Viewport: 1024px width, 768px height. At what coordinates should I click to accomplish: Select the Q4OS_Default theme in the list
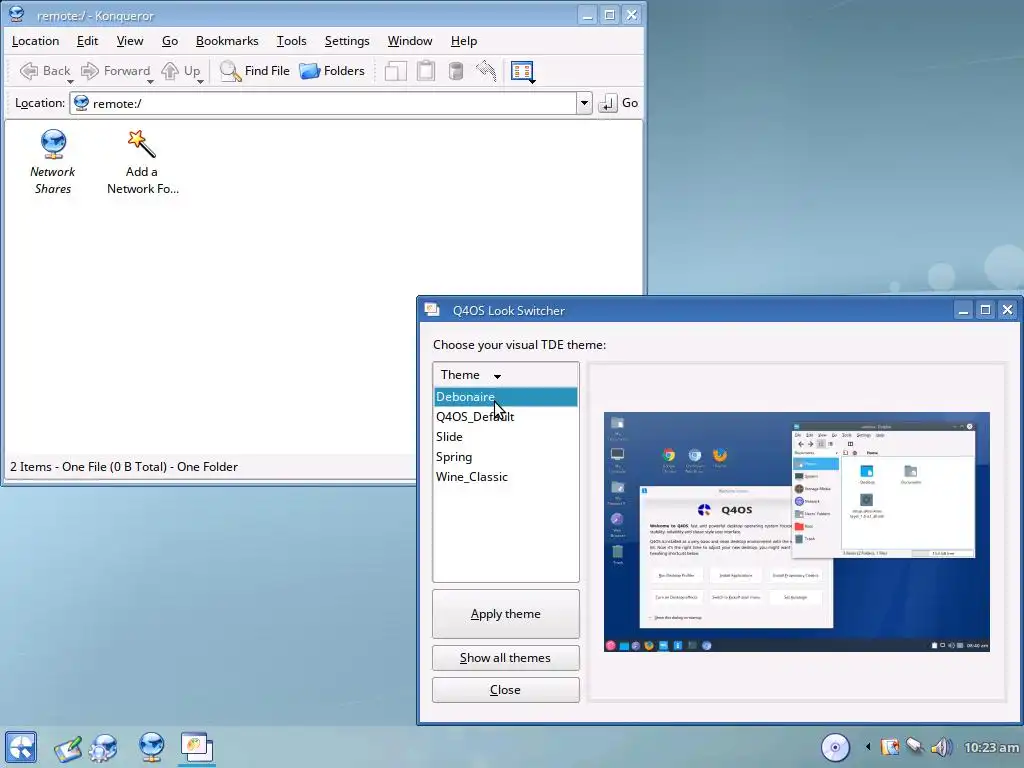tap(505, 417)
